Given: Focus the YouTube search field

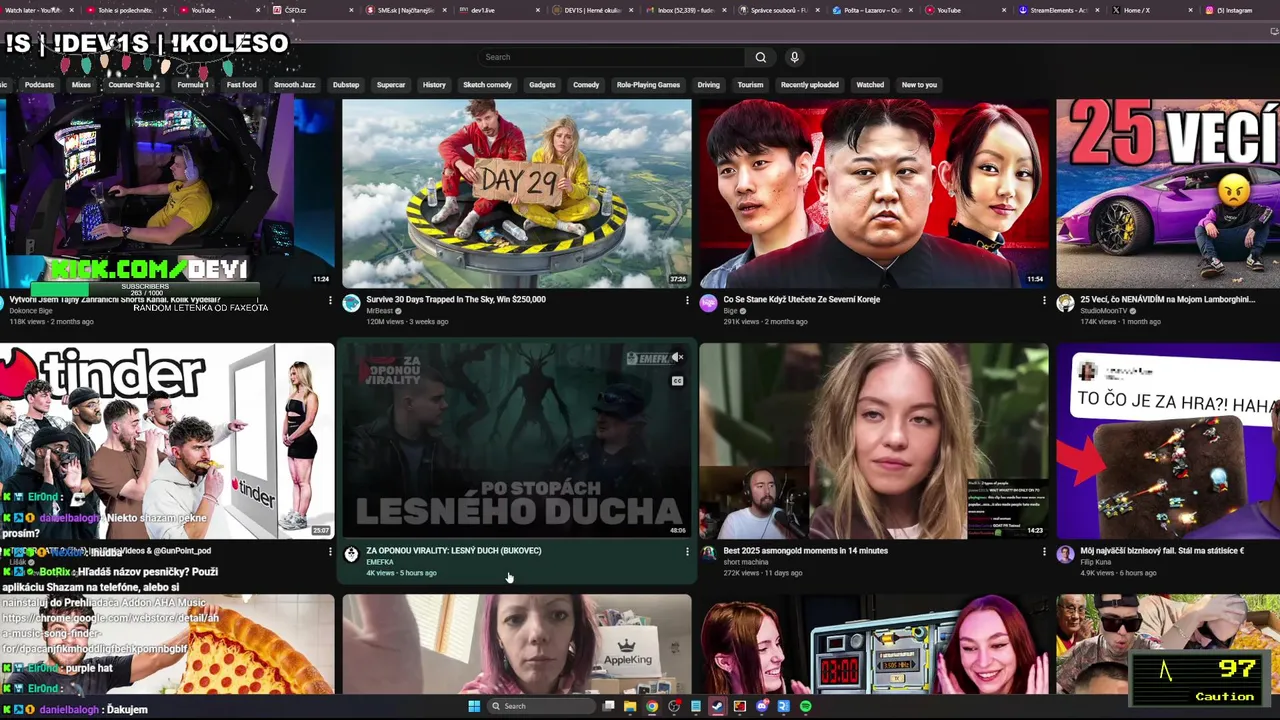Looking at the screenshot, I should [x=610, y=57].
